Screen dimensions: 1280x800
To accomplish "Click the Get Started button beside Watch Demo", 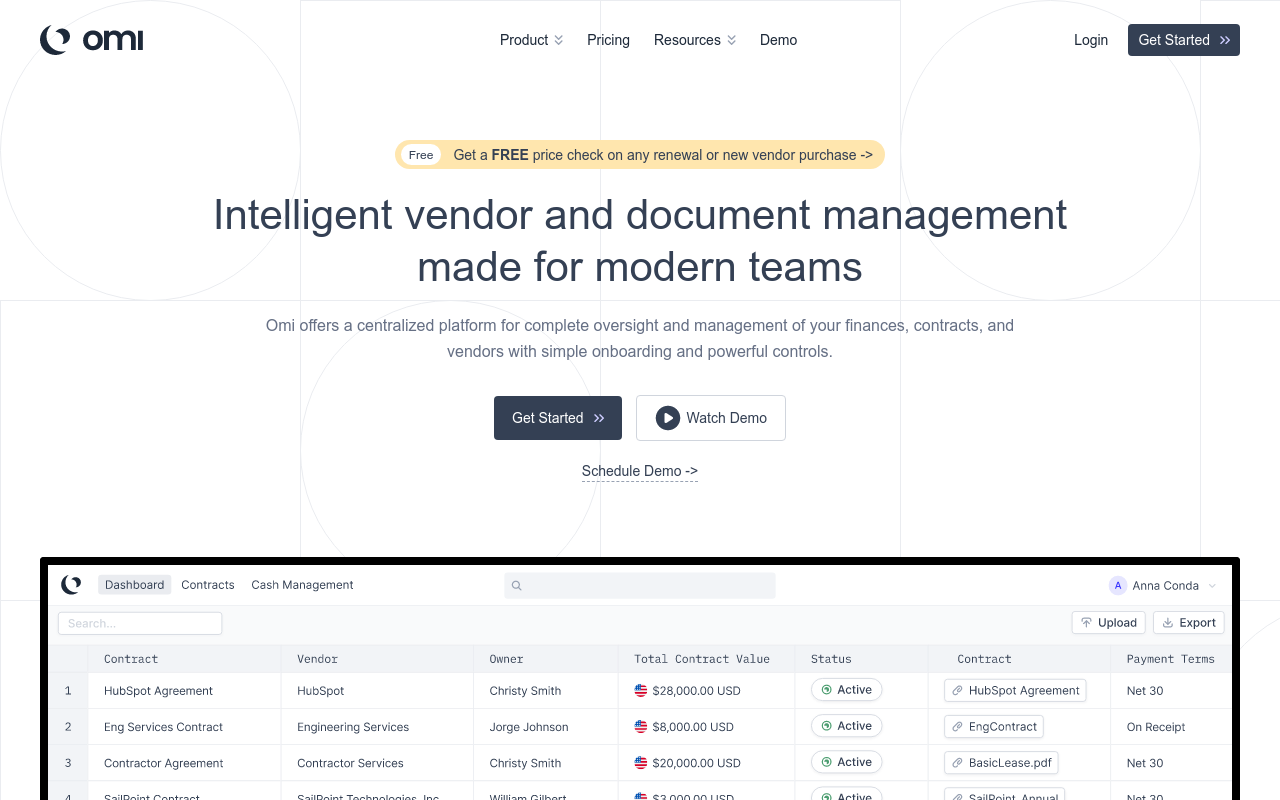I will coord(558,418).
